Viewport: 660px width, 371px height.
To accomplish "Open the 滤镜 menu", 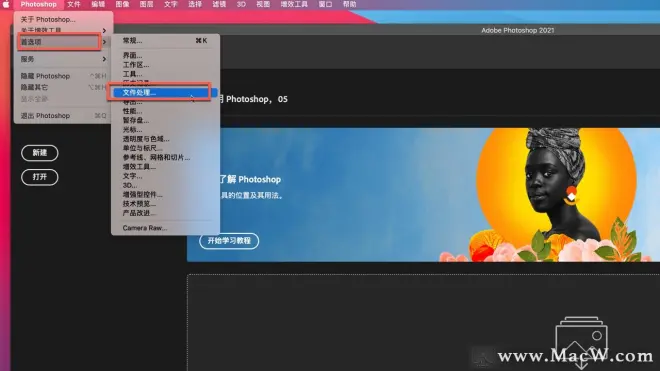I will click(x=219, y=4).
